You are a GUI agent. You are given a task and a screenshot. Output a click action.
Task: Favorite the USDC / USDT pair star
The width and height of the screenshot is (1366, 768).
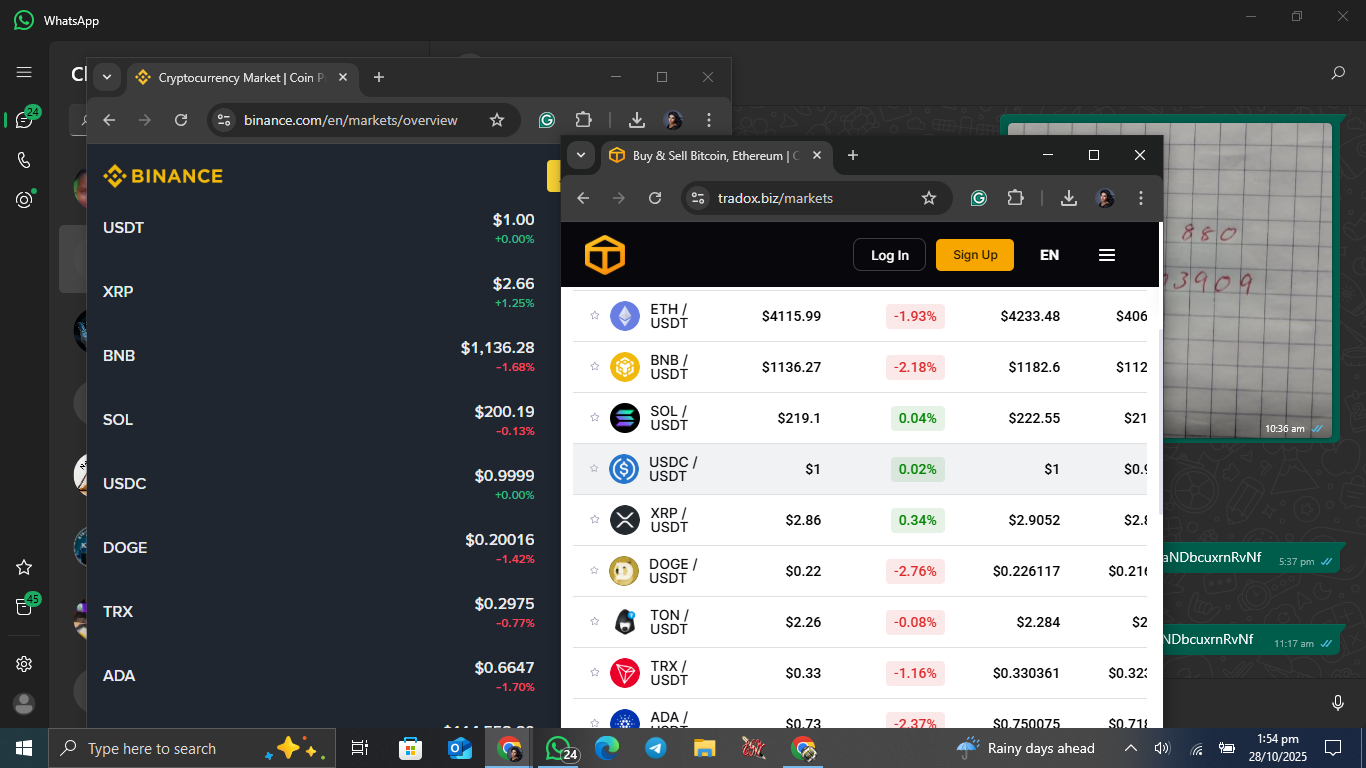click(594, 468)
